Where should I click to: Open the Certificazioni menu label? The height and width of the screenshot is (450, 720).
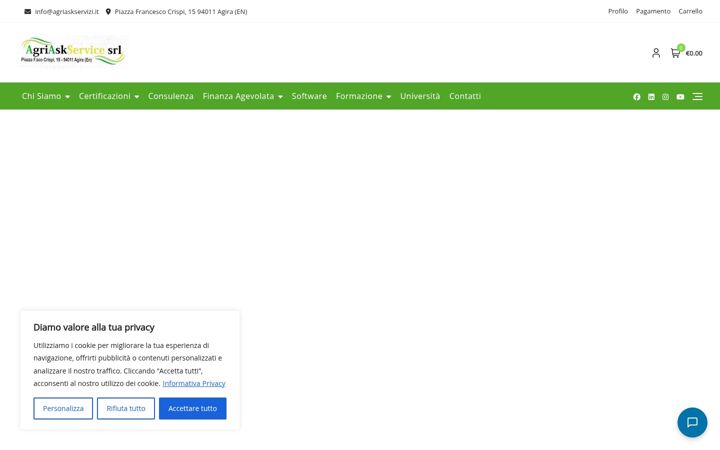105,96
